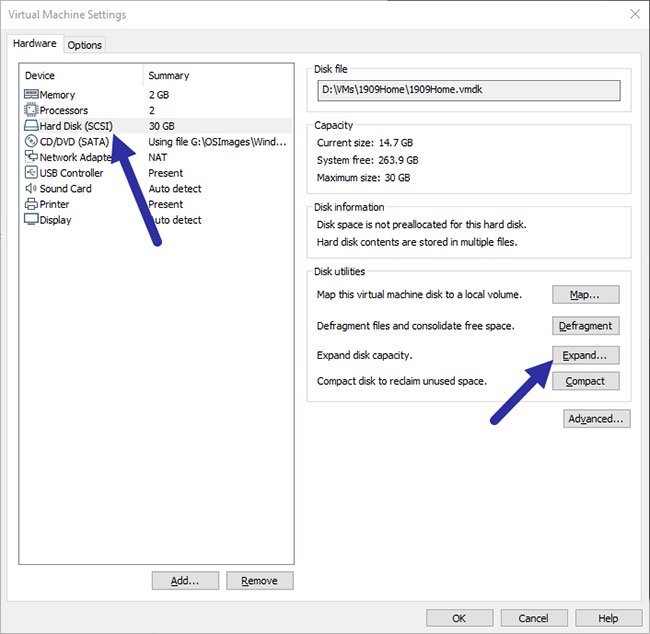Screen dimensions: 650x634
Task: Select the Display monitor icon
Action: click(x=31, y=220)
